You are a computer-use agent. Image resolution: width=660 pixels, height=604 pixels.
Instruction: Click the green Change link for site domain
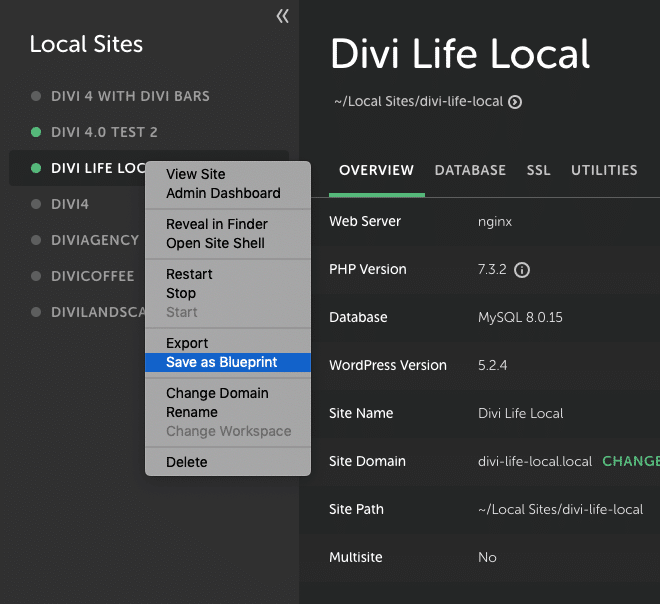coord(630,461)
